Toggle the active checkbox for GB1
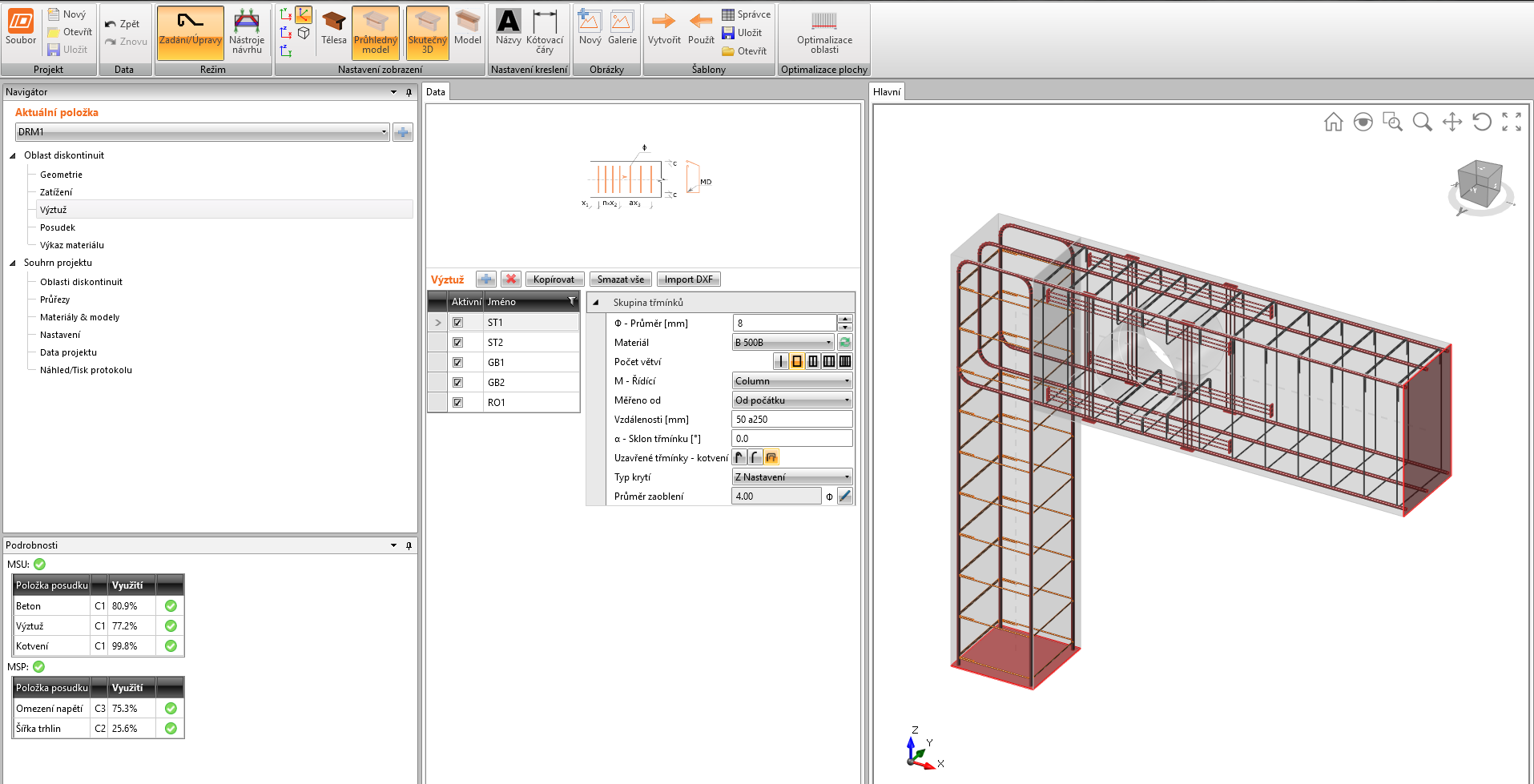Image resolution: width=1534 pixels, height=784 pixels. tap(457, 363)
